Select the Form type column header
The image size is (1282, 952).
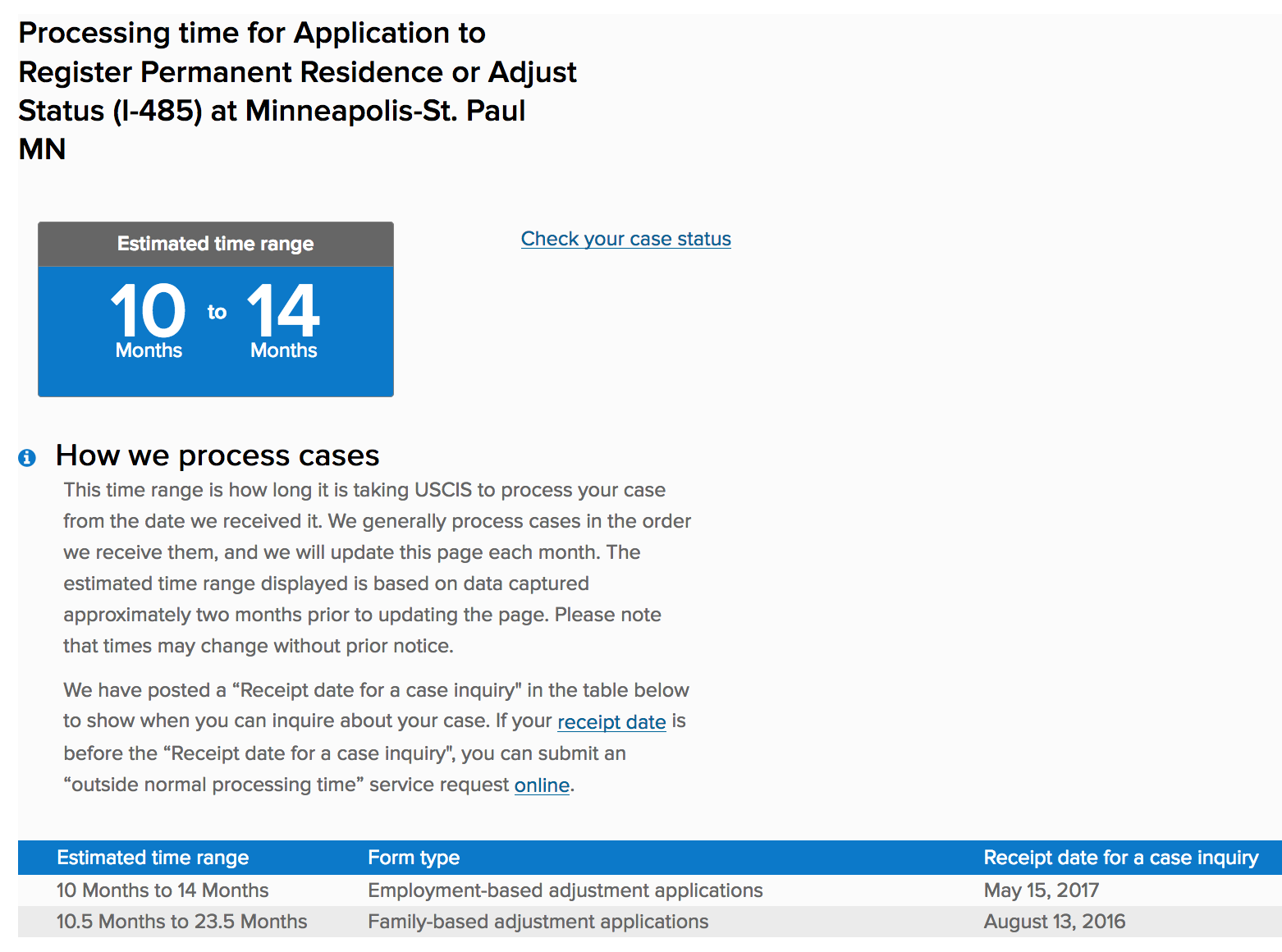(414, 858)
